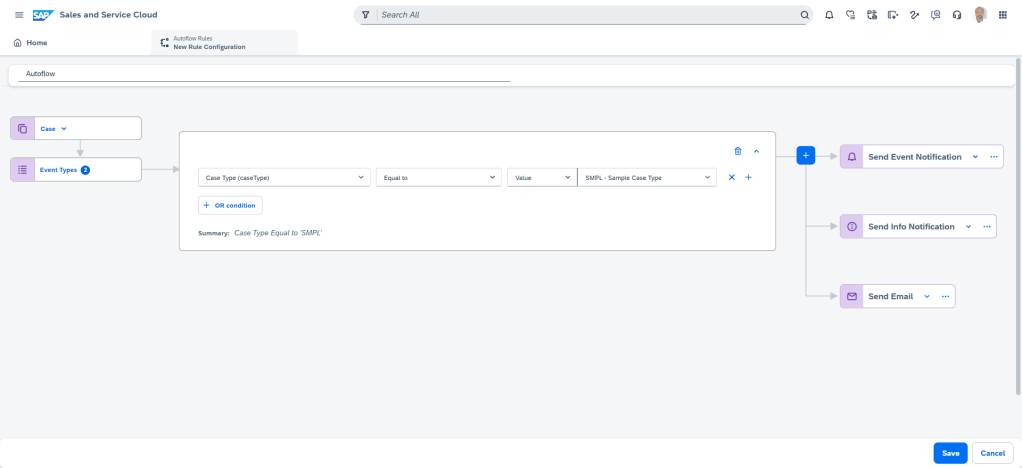This screenshot has height=468, width=1022.
Task: Focus the Search All input field
Action: (x=588, y=14)
